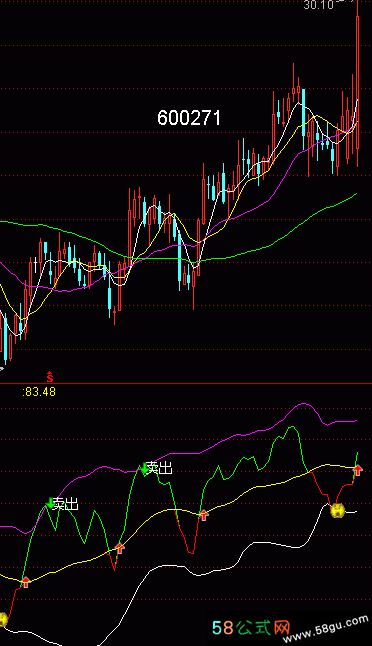The width and height of the screenshot is (372, 646).
Task: Select green down arrow beside lower 卖出 label
Action: tap(50, 503)
